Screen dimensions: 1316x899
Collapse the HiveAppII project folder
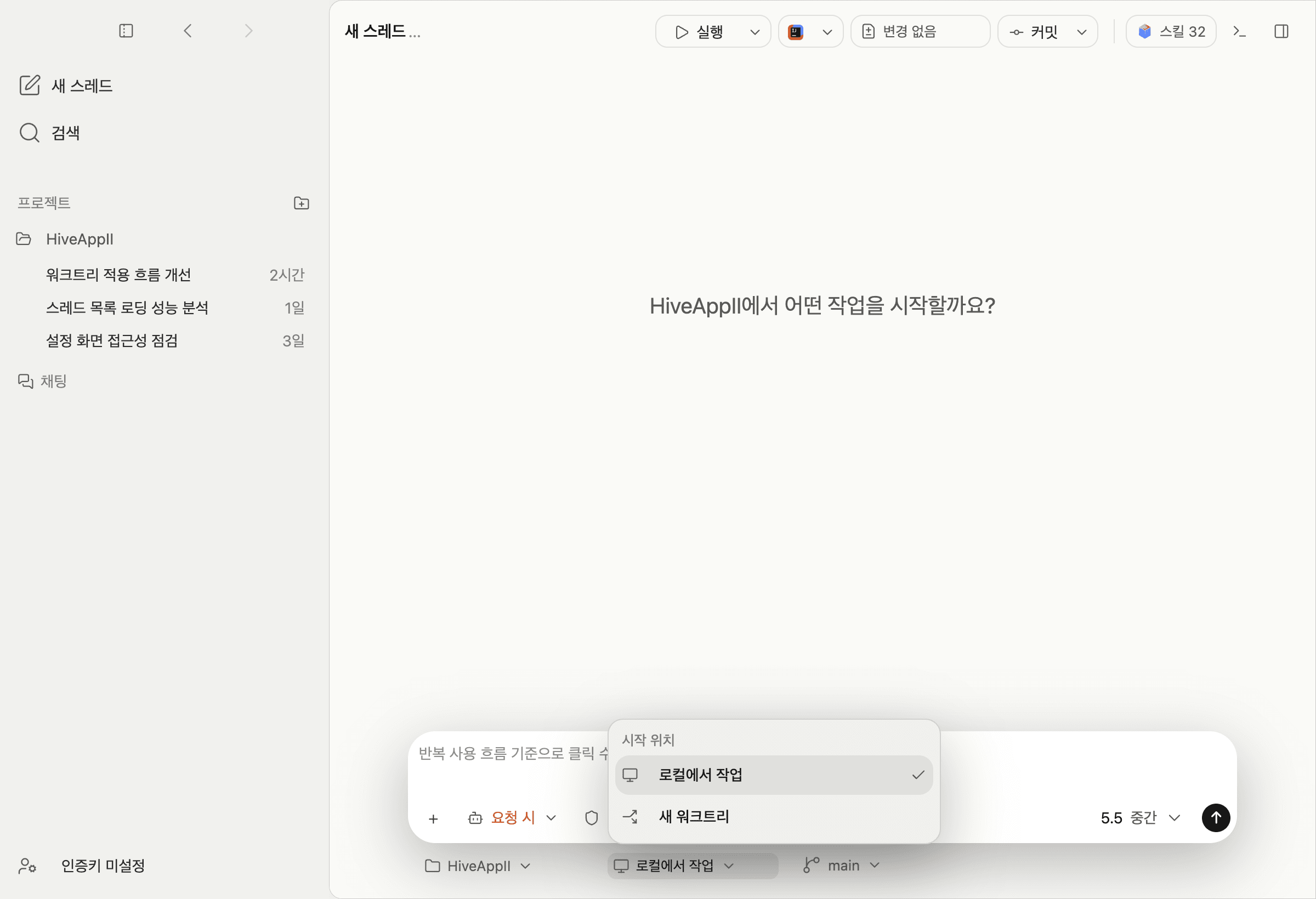click(x=23, y=239)
